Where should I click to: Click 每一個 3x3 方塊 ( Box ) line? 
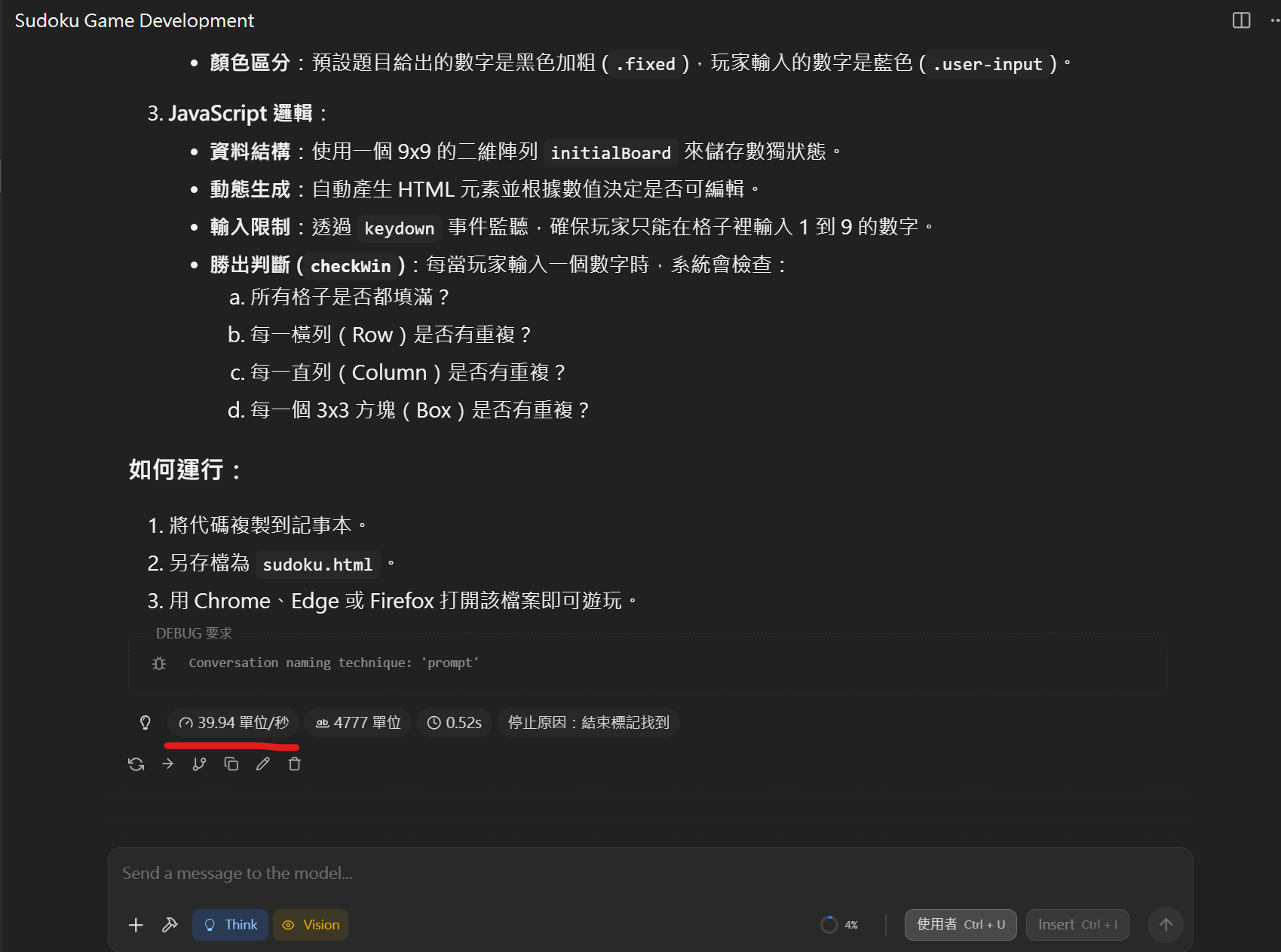(x=419, y=410)
